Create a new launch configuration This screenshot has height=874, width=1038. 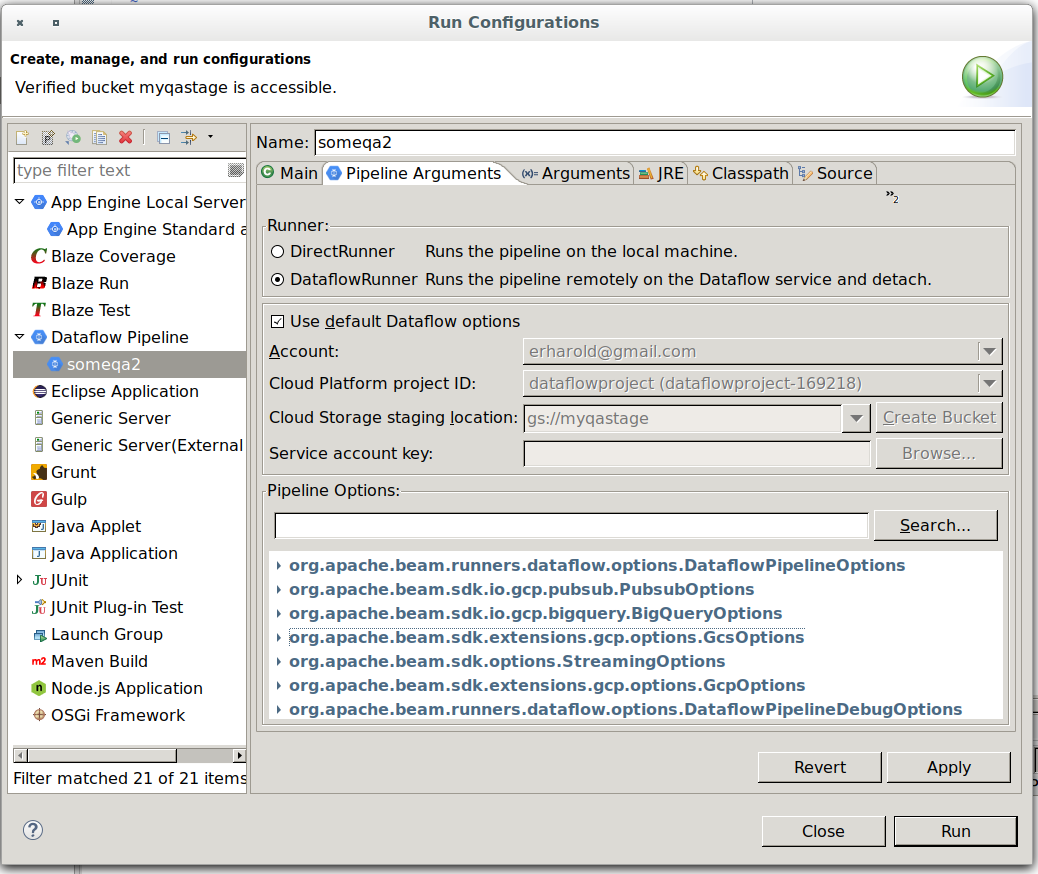pos(22,136)
